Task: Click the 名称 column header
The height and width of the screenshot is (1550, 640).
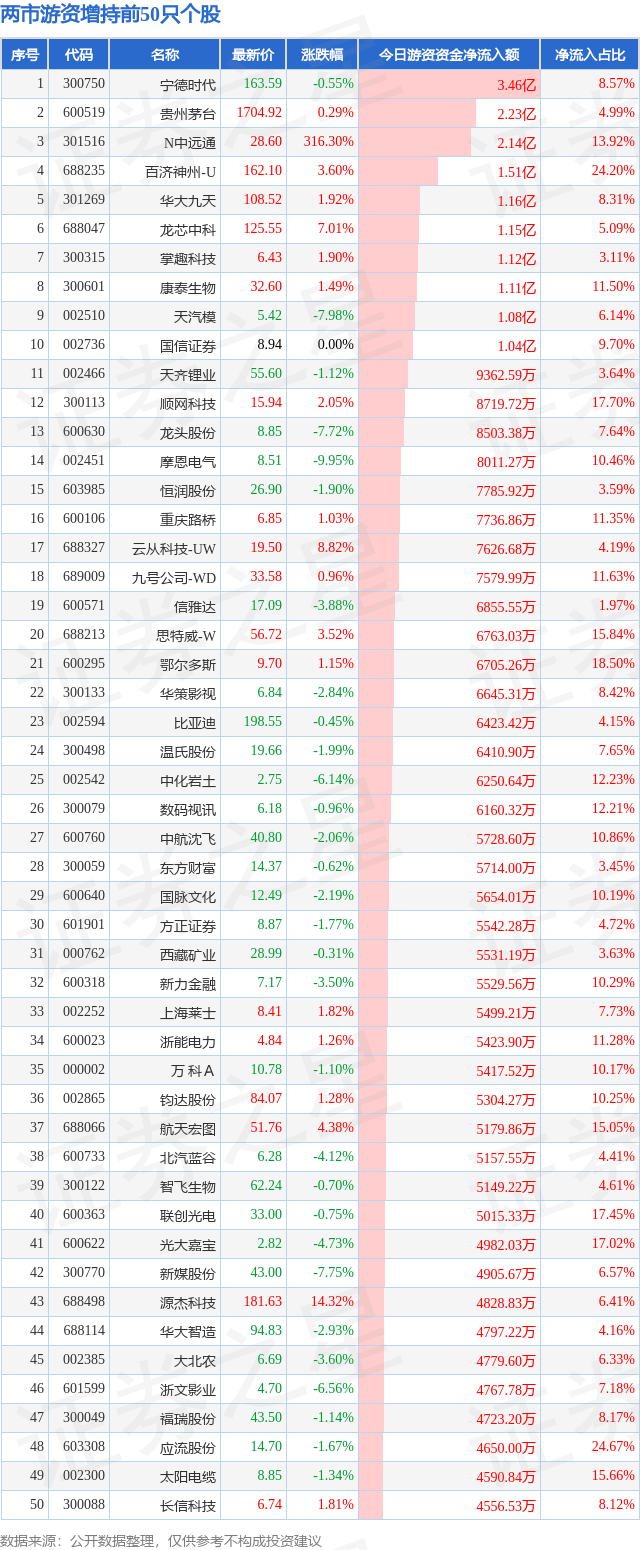Action: pyautogui.click(x=165, y=55)
